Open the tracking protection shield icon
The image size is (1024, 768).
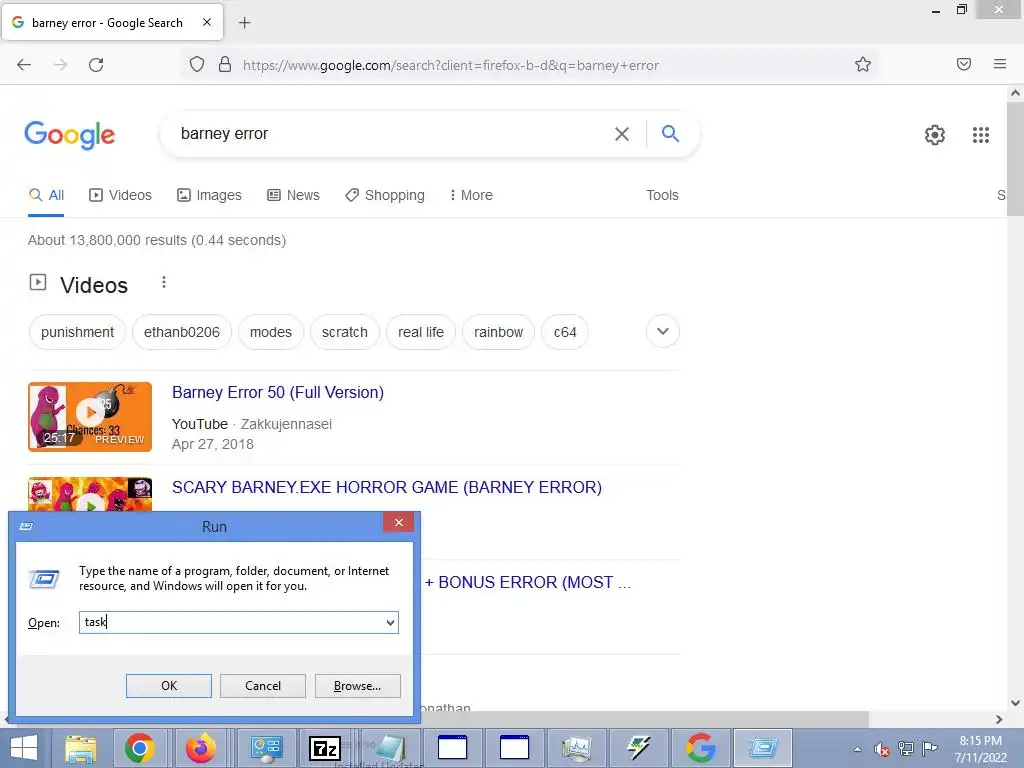pos(197,65)
